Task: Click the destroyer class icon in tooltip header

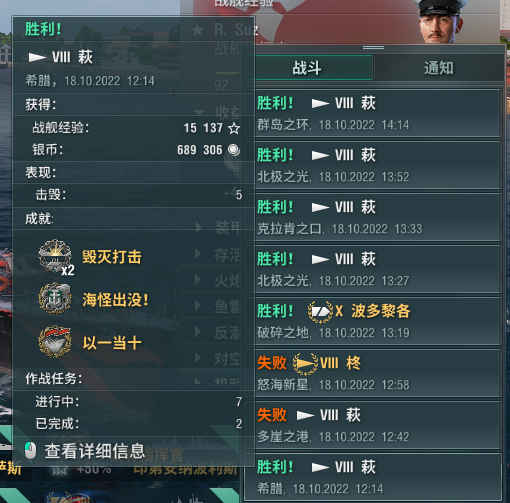Action: 37,58
